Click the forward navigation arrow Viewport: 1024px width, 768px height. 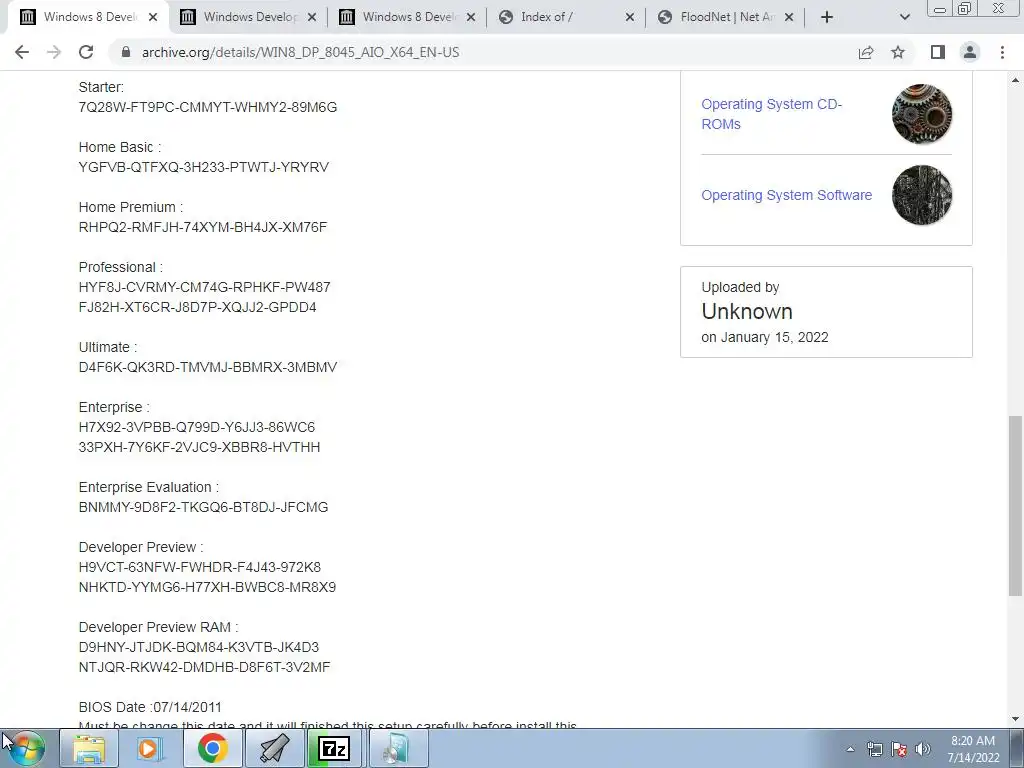click(54, 52)
